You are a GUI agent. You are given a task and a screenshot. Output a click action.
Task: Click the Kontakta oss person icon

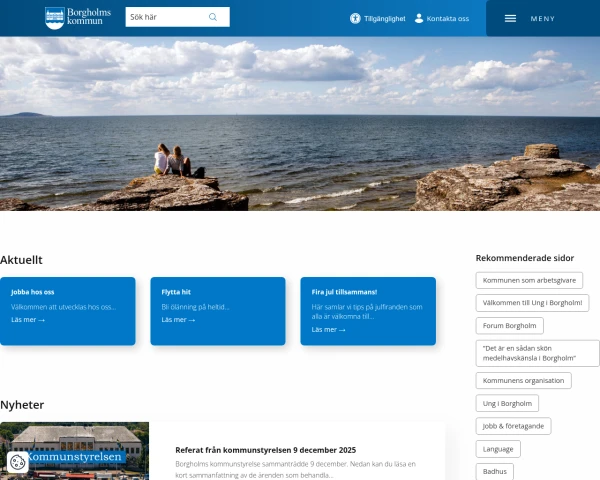tap(419, 18)
